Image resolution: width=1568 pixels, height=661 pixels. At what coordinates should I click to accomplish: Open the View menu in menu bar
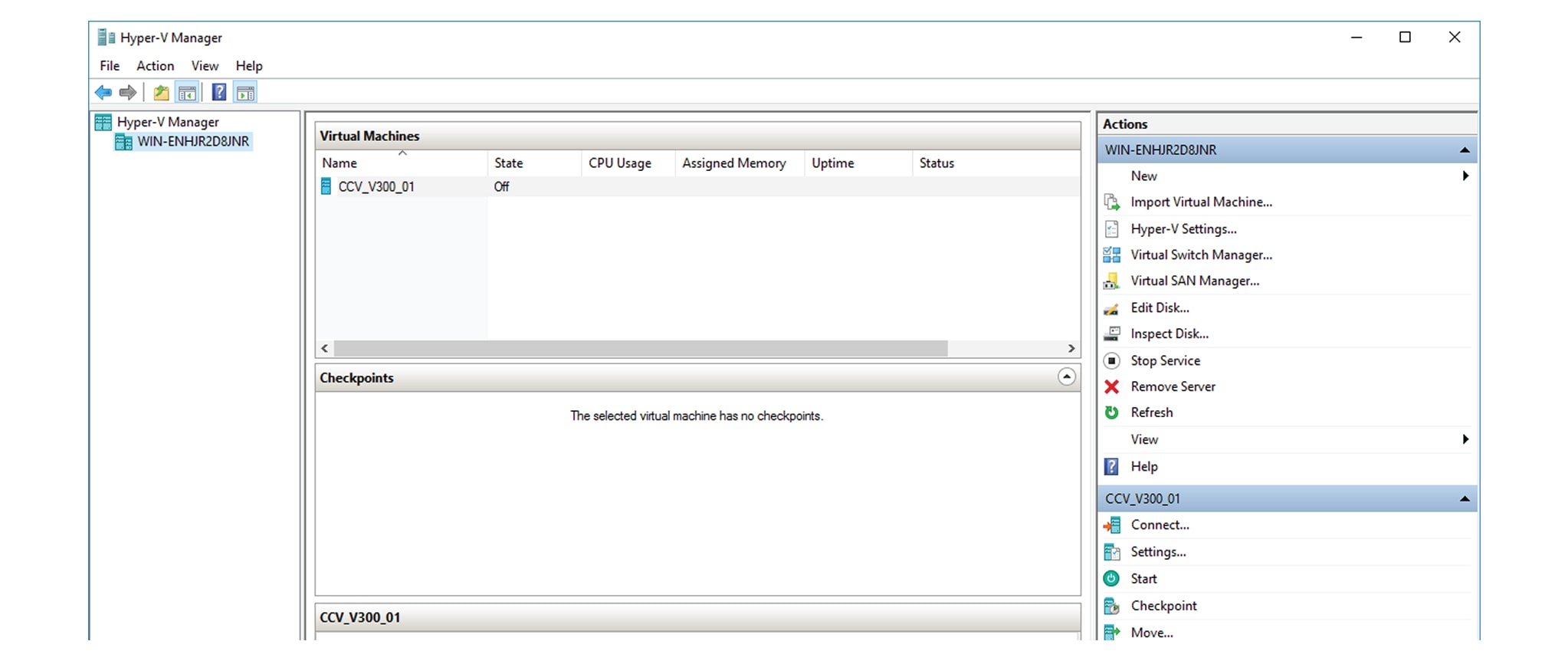[205, 66]
